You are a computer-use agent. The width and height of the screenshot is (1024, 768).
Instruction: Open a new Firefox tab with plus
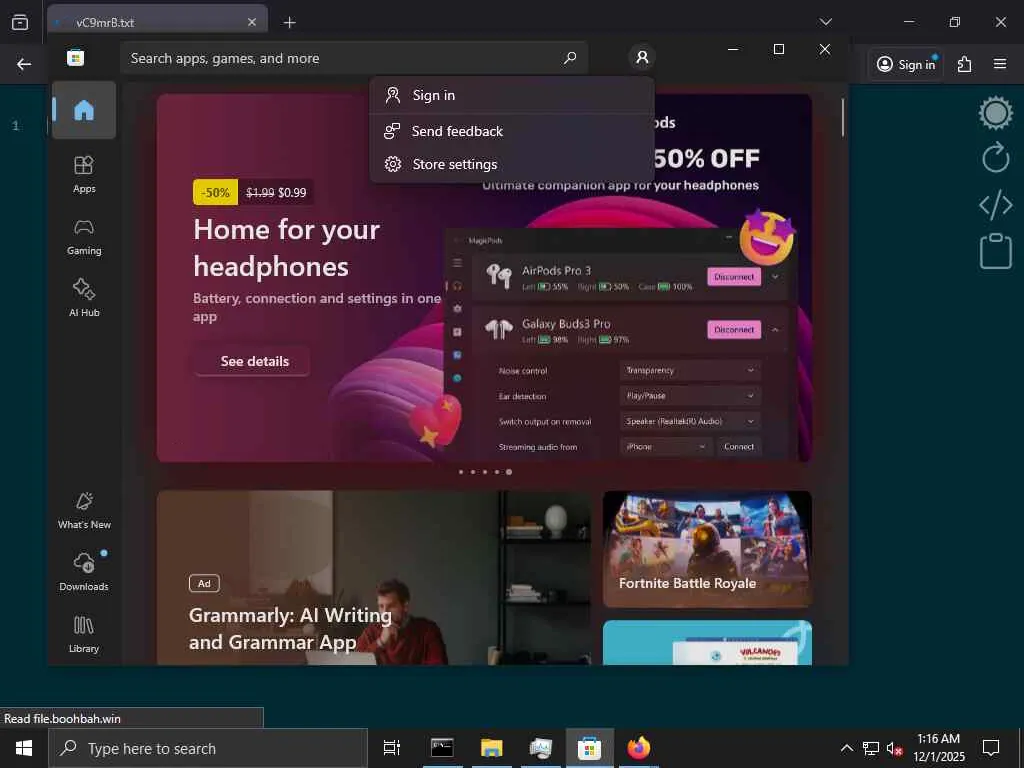[x=289, y=22]
